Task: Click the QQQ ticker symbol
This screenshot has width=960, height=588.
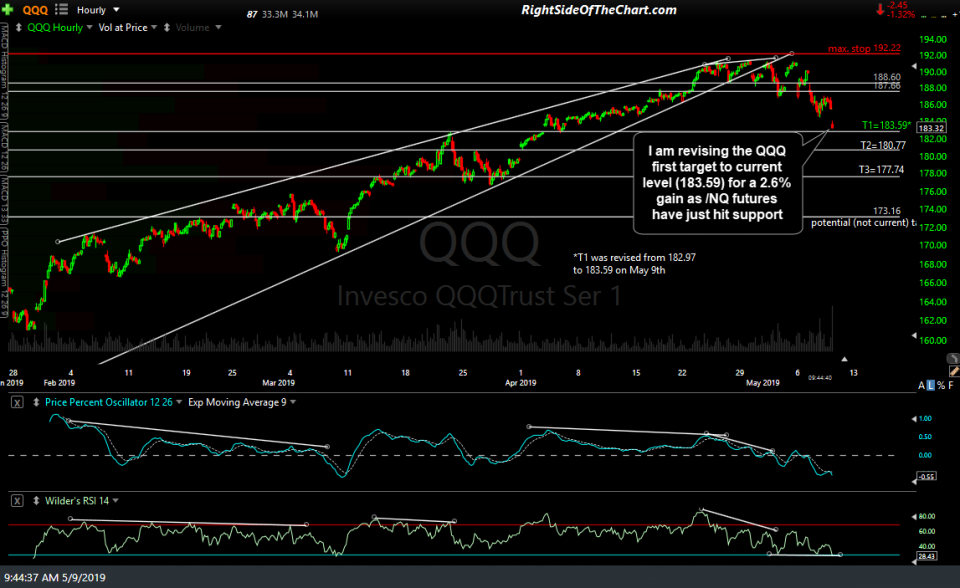Action: coord(35,10)
